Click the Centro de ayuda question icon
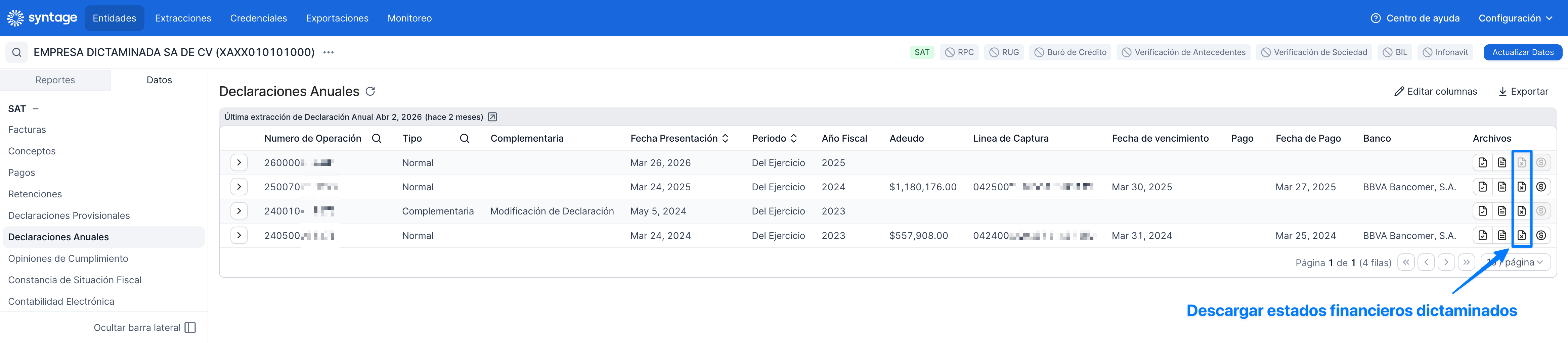The height and width of the screenshot is (343, 1568). [1375, 18]
